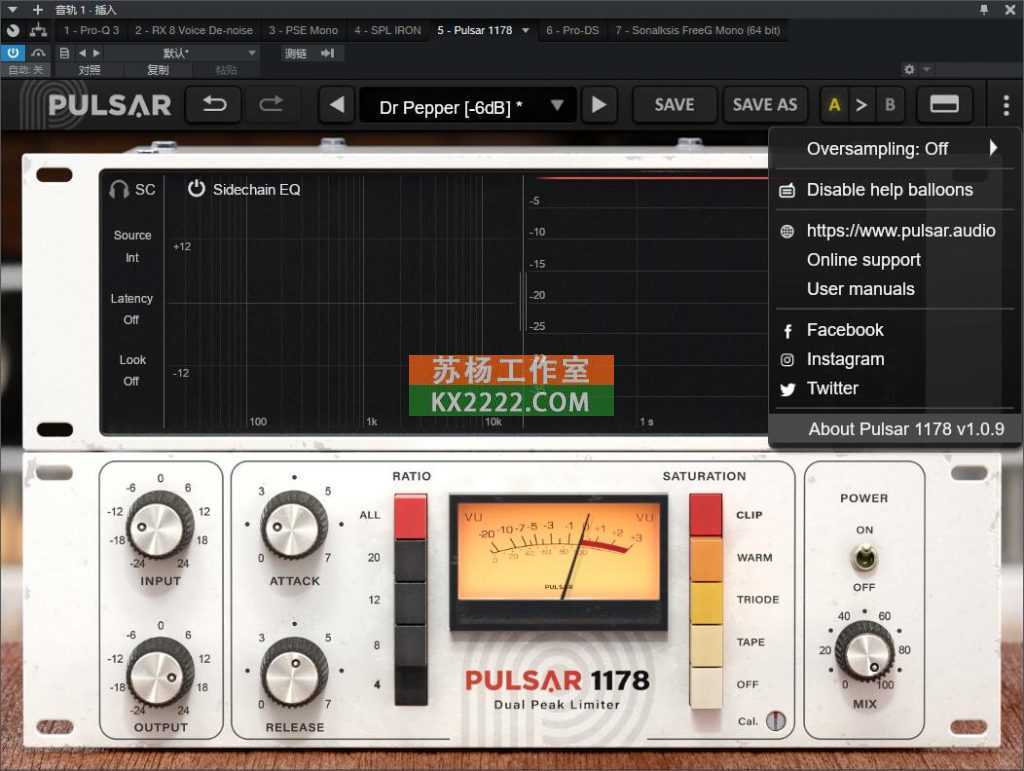Click the ATTACK knob

(x=294, y=525)
